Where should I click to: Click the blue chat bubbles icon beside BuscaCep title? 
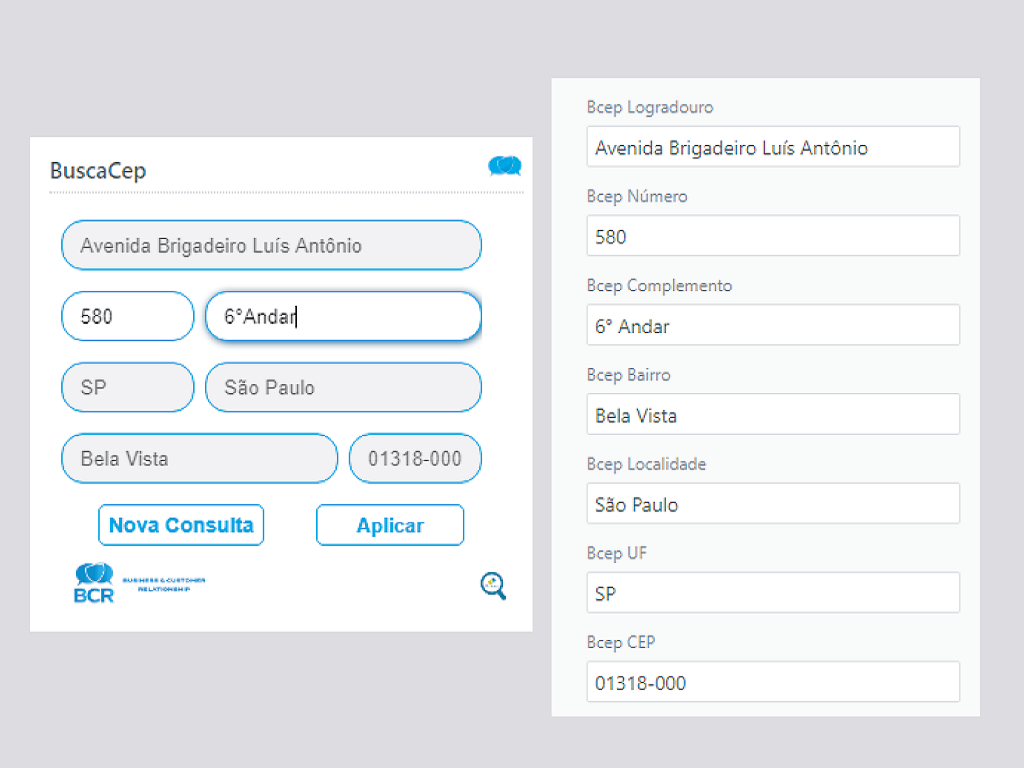[504, 166]
